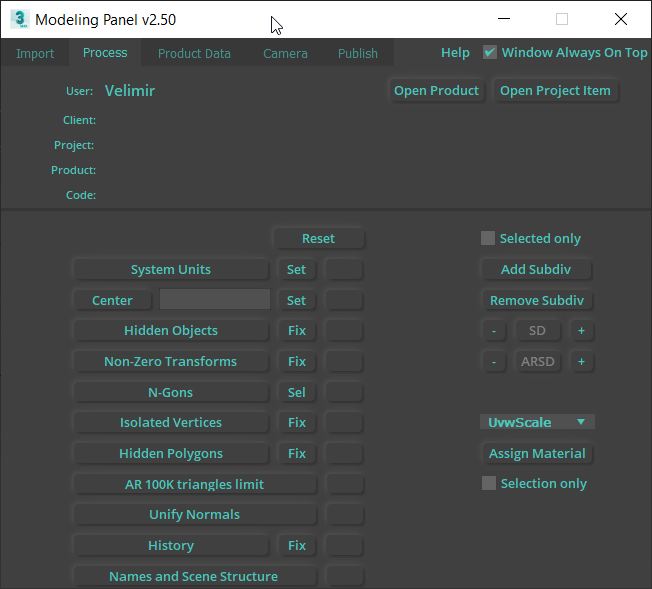Increase ARSD with the plus button

[581, 361]
